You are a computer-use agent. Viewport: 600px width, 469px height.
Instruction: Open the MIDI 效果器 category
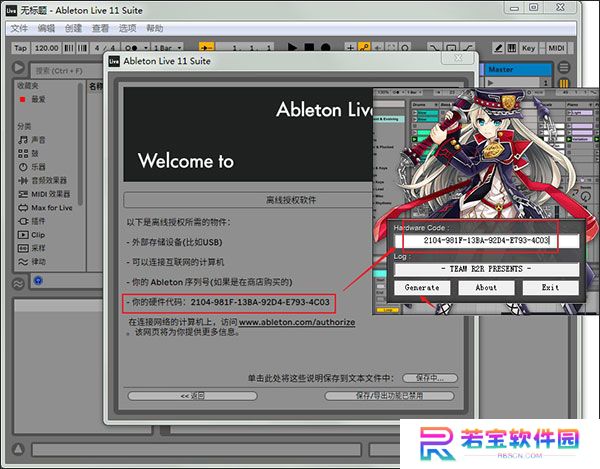pos(44,194)
